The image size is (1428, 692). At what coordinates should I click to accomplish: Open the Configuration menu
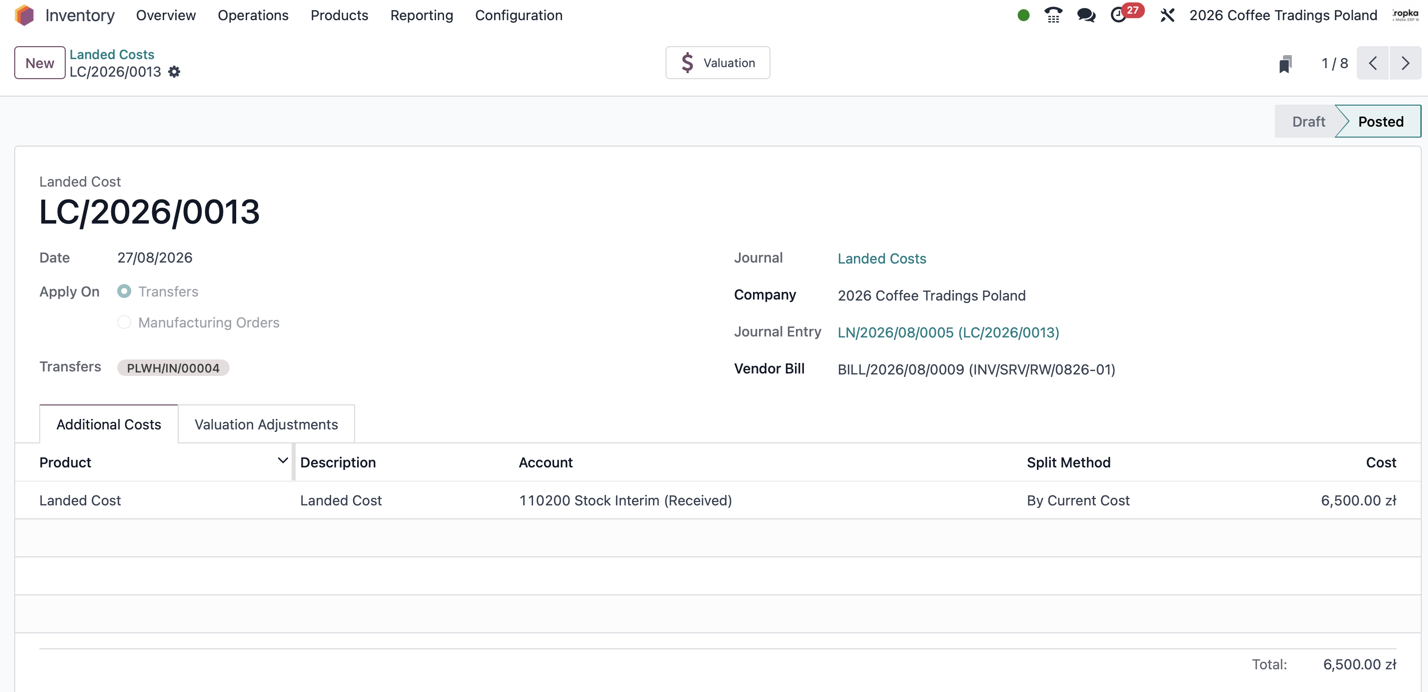[x=519, y=15]
